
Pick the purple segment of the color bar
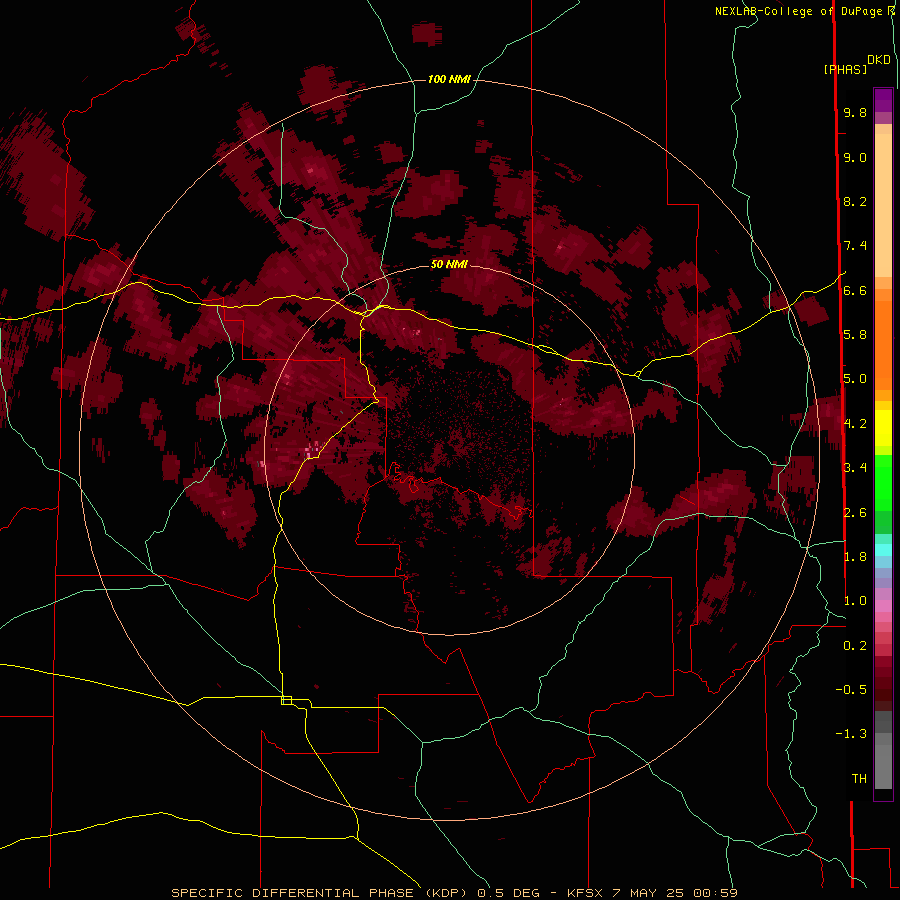pos(883,100)
